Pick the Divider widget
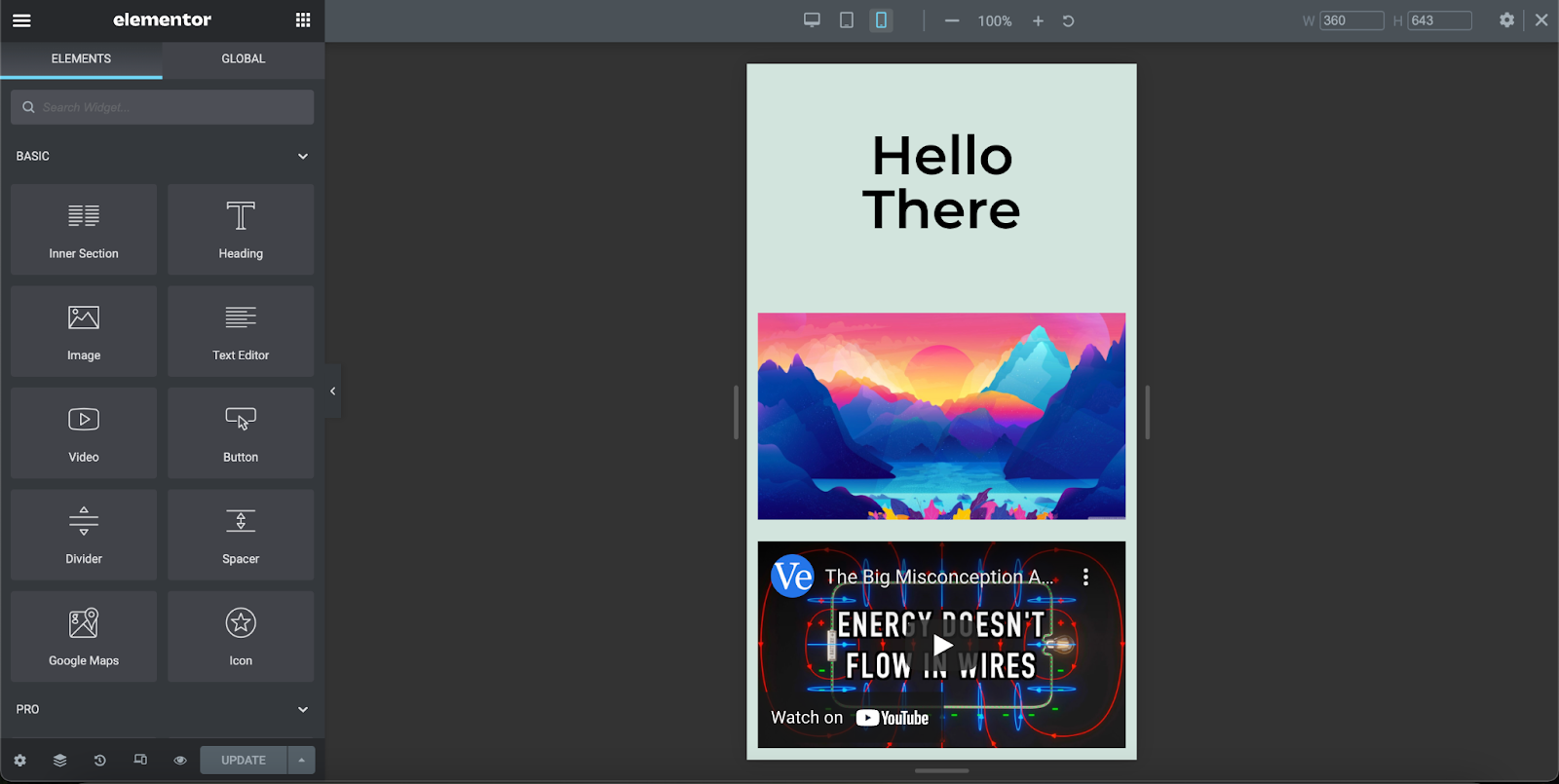1559x784 pixels. click(84, 535)
